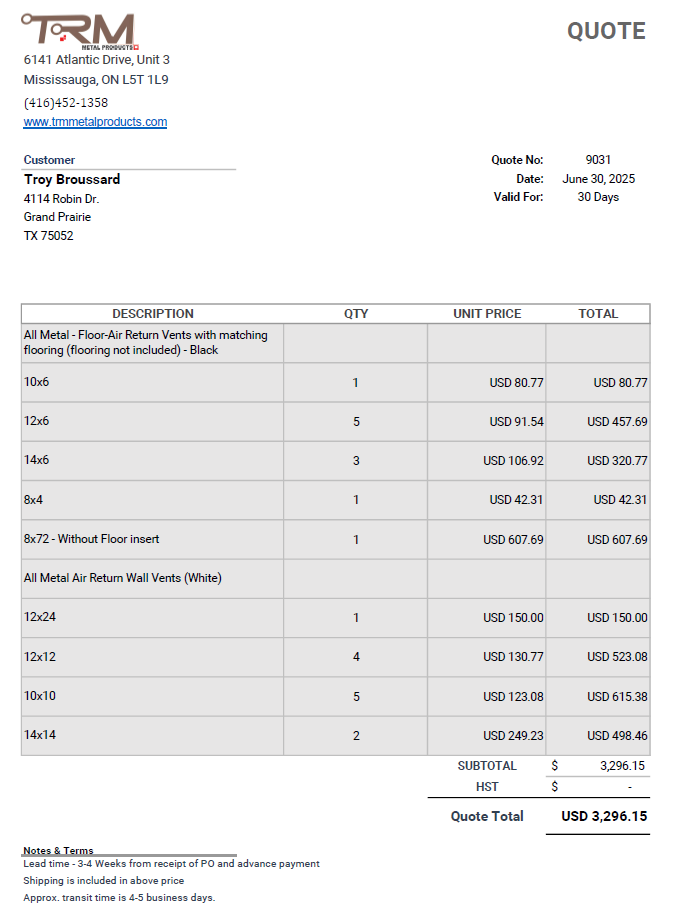The width and height of the screenshot is (680, 916).
Task: Click the TOTAL column header
Action: pos(598,314)
